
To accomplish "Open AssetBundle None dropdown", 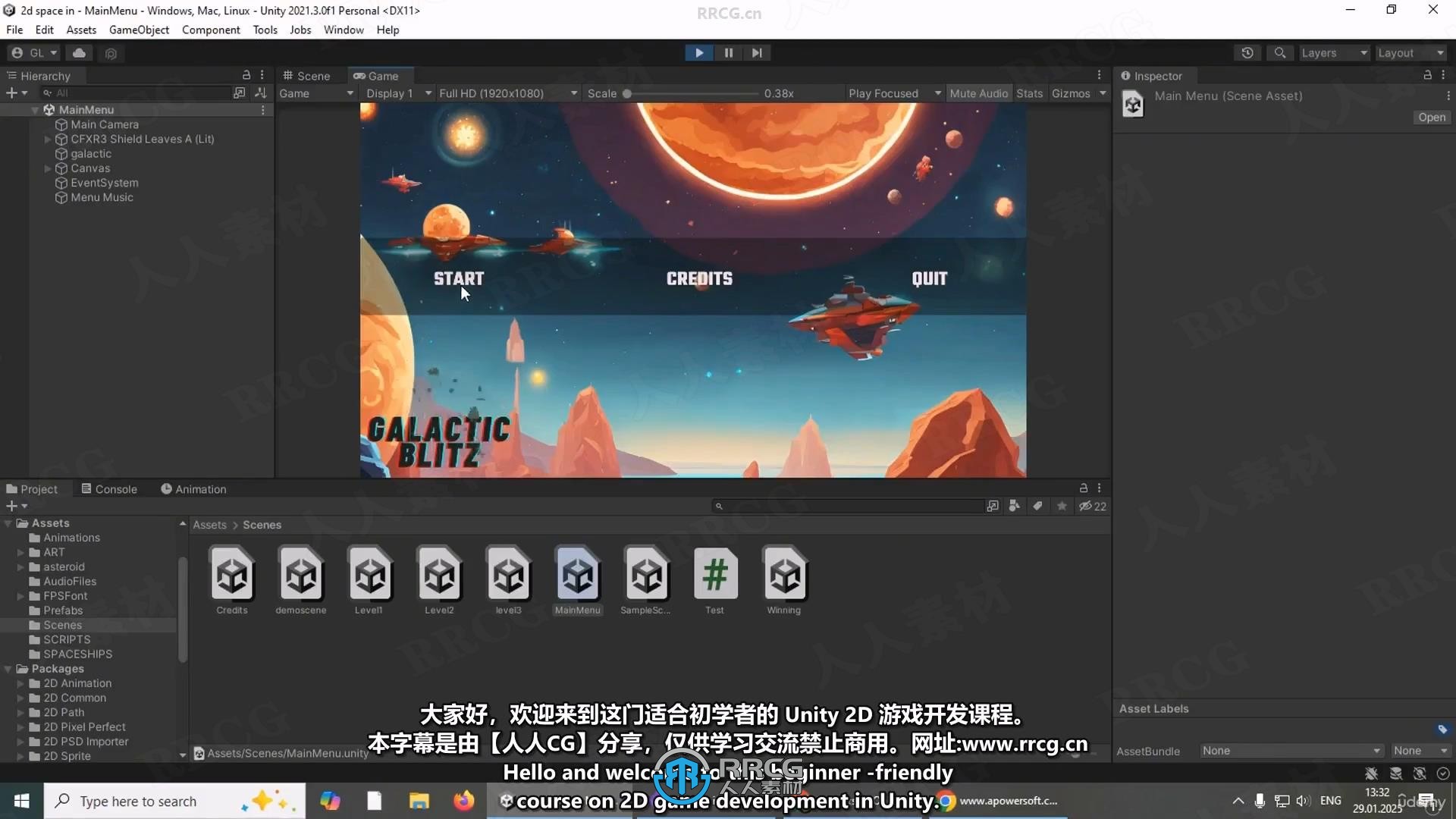I will point(1292,751).
